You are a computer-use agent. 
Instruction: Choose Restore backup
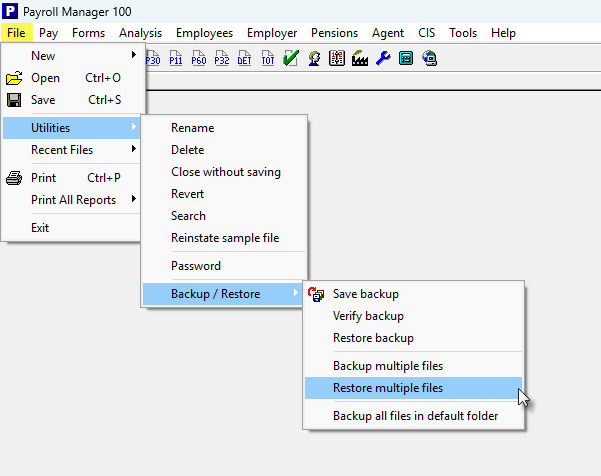pyautogui.click(x=414, y=338)
